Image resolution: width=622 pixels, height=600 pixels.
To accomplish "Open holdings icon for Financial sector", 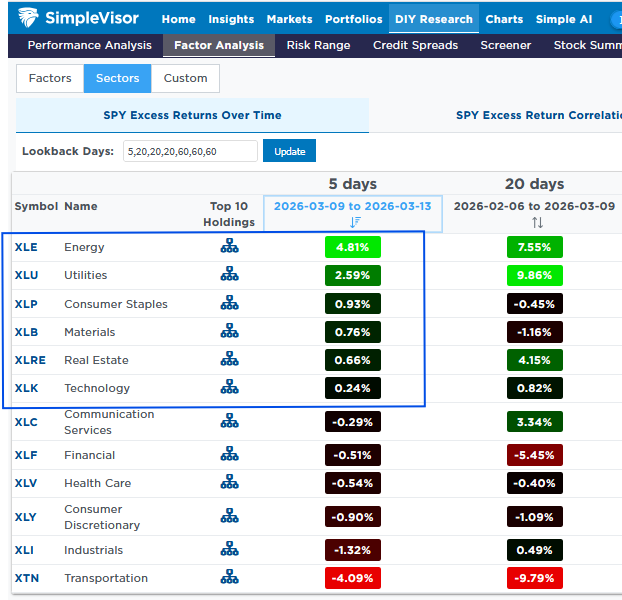I will 230,455.
